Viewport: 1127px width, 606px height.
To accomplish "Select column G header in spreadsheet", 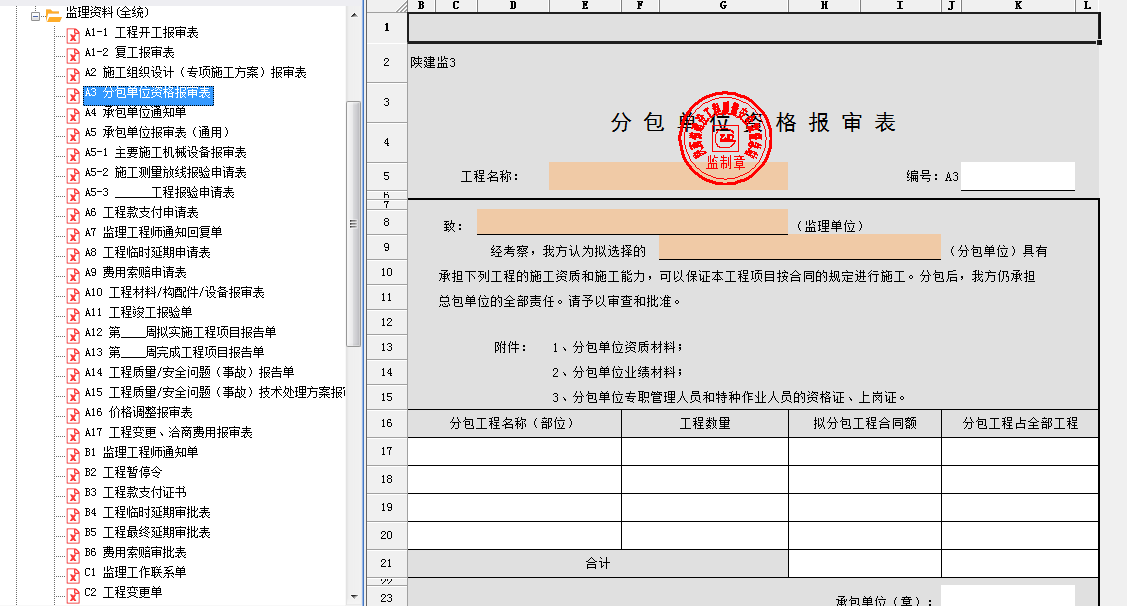I will 722,6.
